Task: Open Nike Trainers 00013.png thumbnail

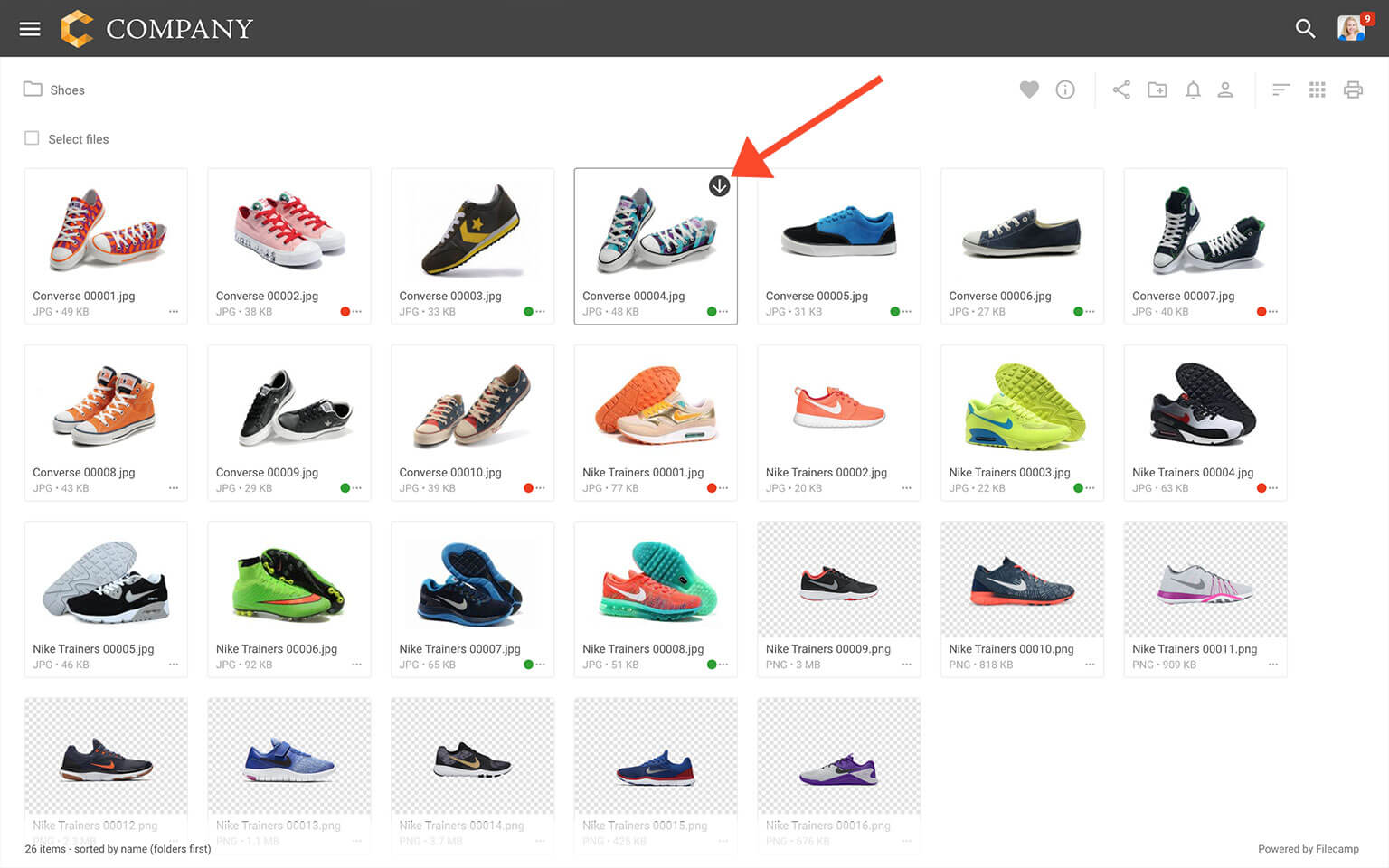Action: [x=289, y=757]
